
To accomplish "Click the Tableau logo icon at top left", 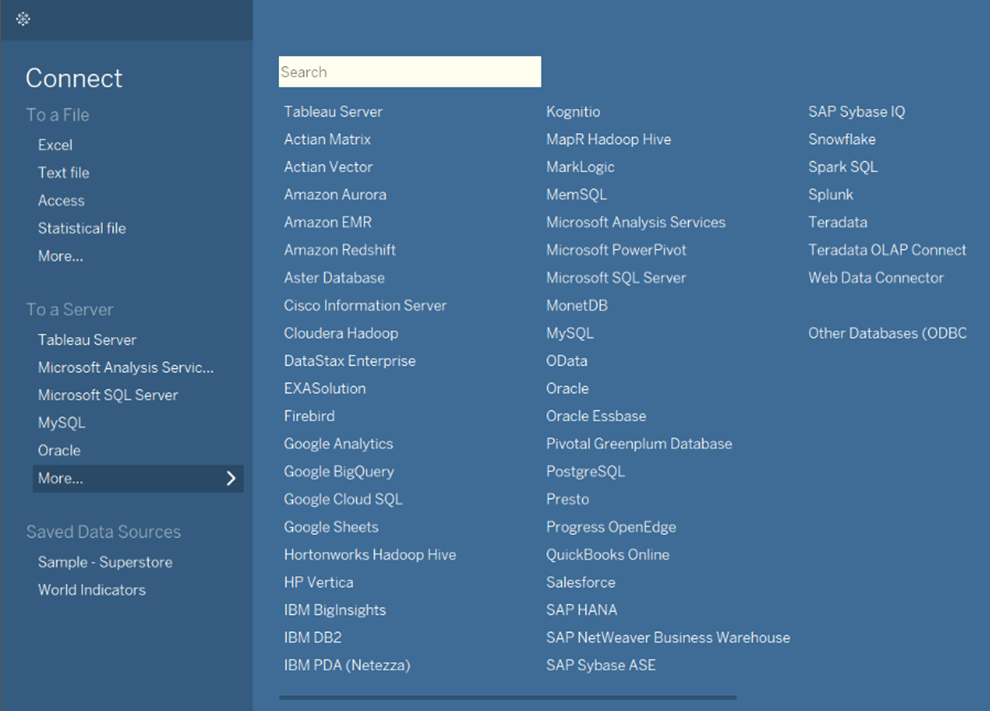I will click(23, 20).
